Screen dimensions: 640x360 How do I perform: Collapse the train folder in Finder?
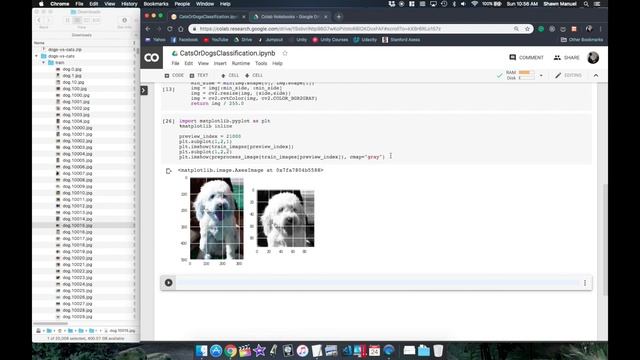44,63
